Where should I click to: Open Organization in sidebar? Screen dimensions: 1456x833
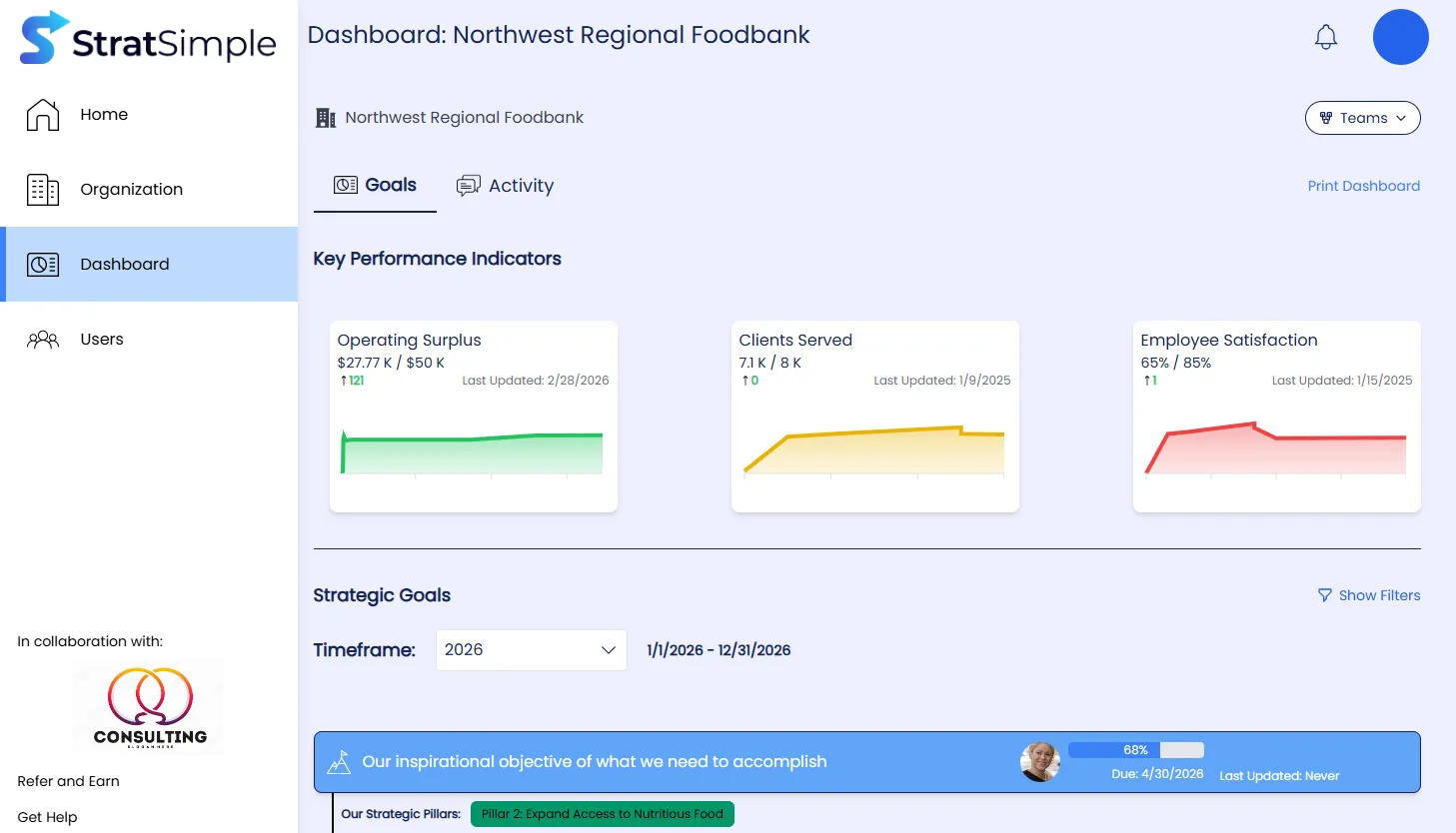(x=149, y=190)
